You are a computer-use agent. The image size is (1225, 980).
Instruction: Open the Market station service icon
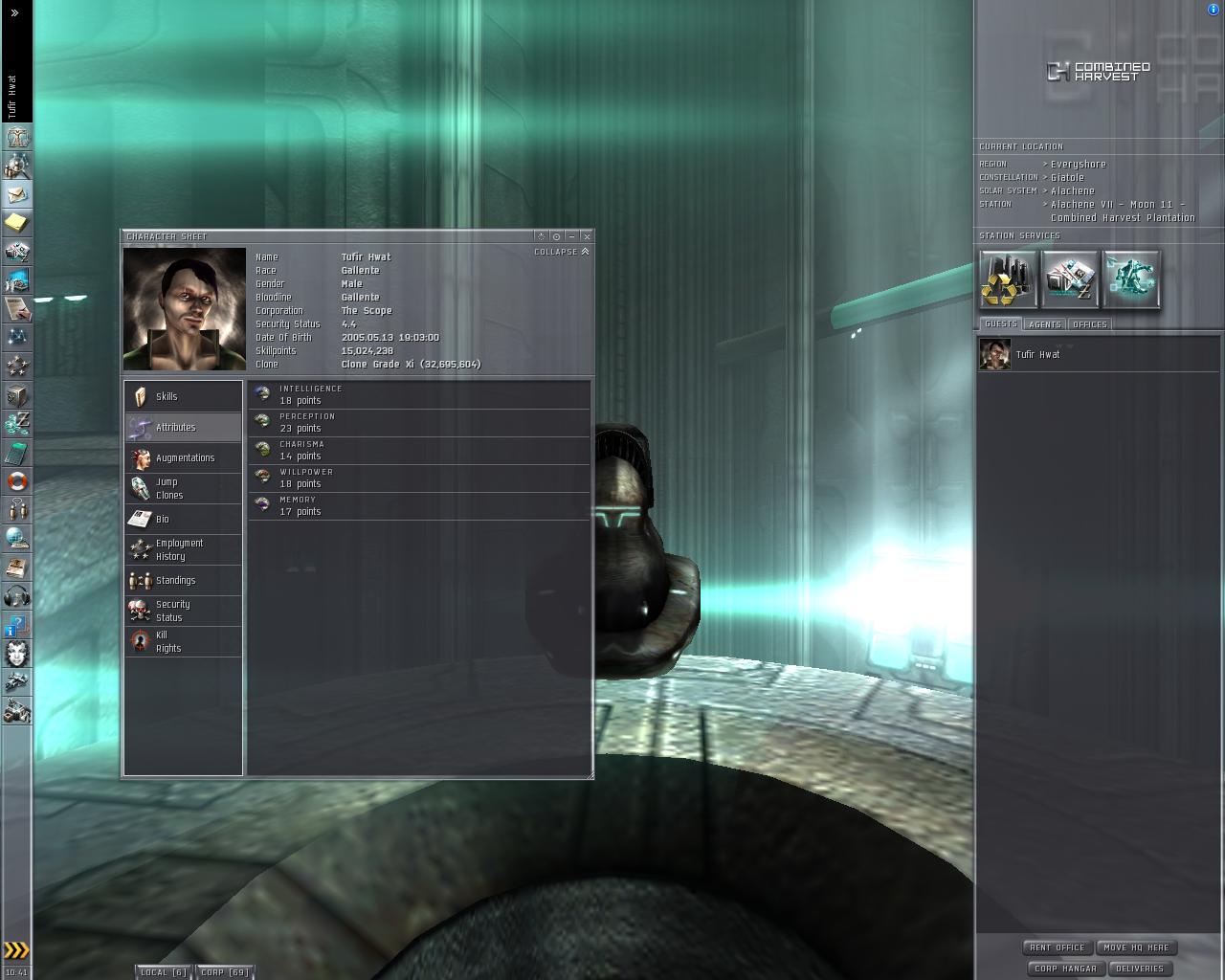pyautogui.click(x=1070, y=279)
